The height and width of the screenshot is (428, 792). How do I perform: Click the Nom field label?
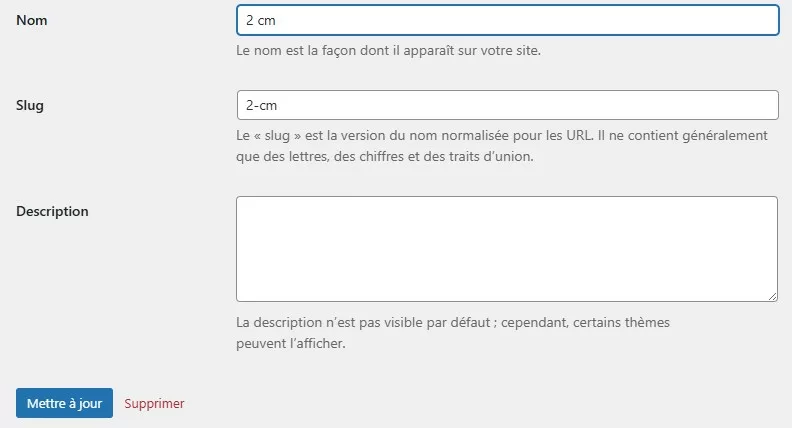pyautogui.click(x=32, y=21)
